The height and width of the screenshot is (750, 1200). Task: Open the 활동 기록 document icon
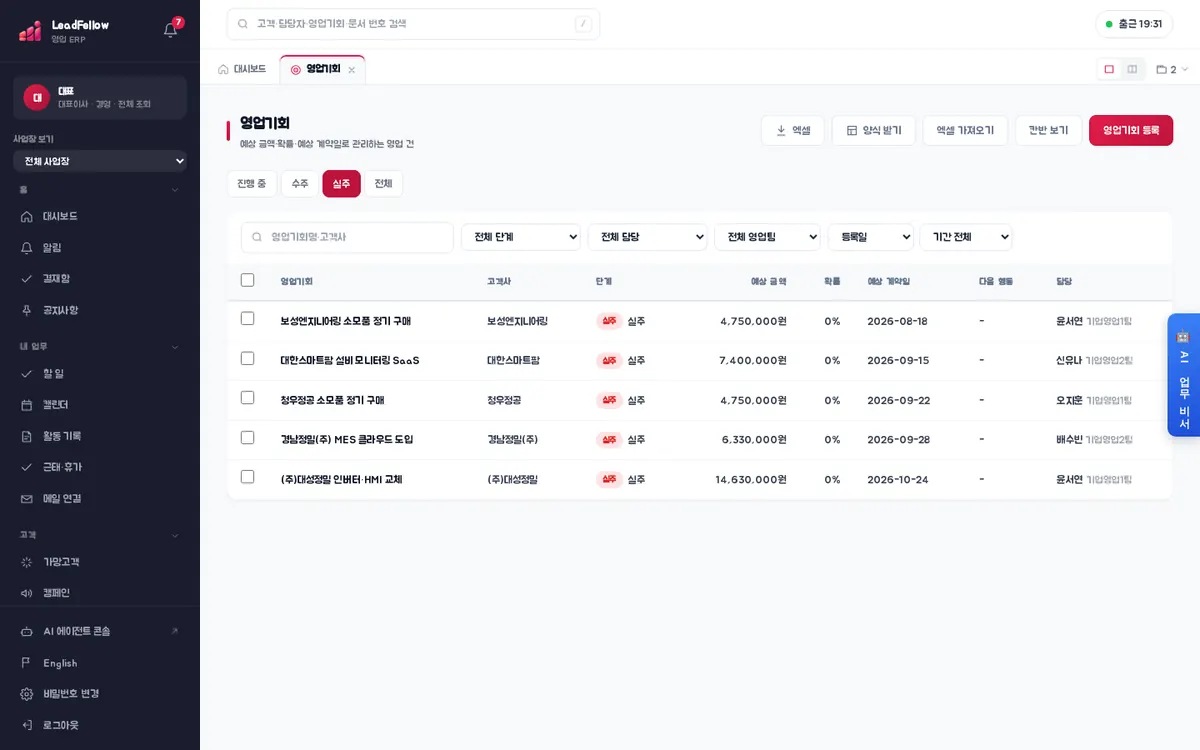coord(27,436)
